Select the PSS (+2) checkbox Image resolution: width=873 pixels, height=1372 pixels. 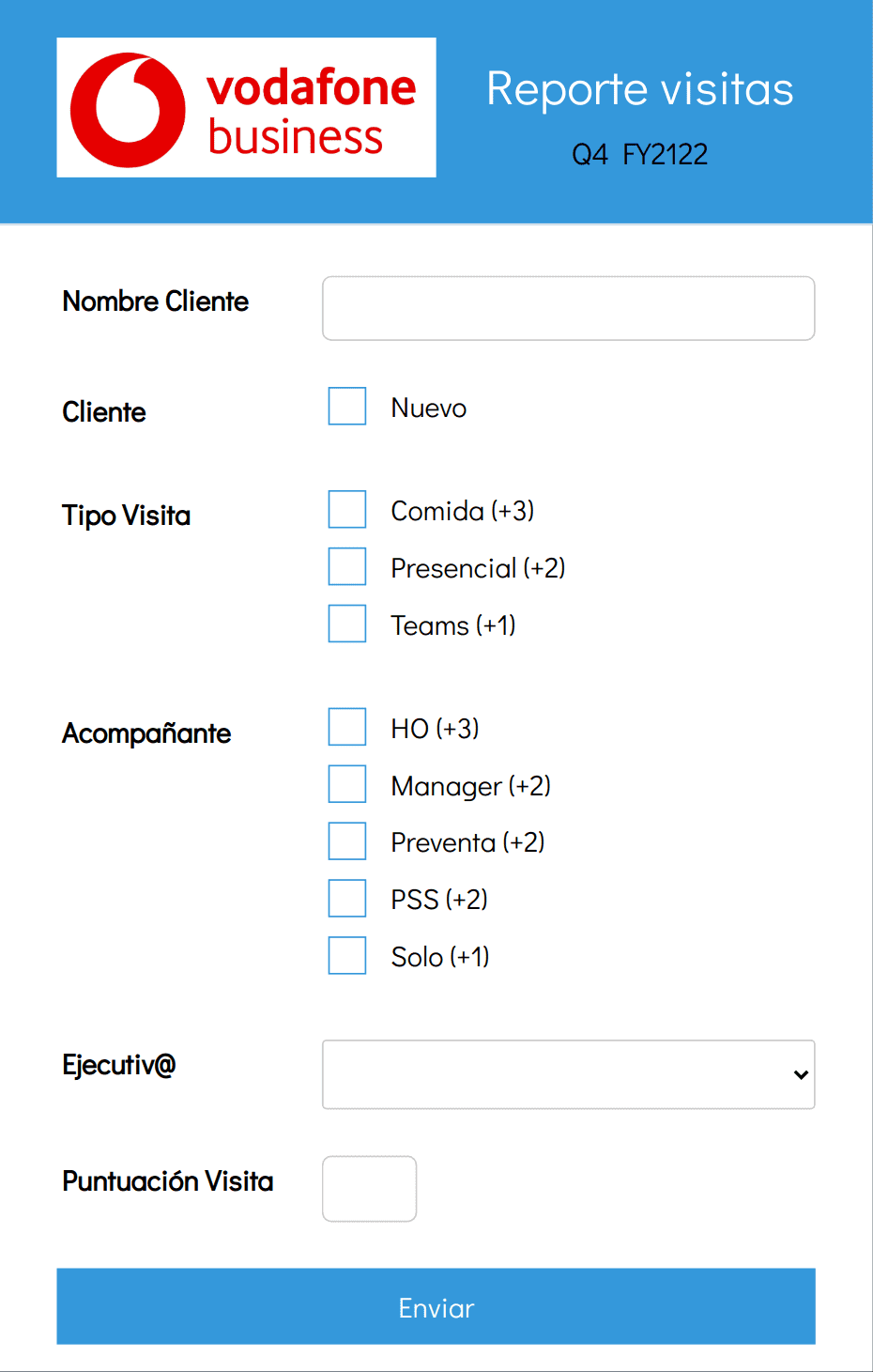(347, 899)
